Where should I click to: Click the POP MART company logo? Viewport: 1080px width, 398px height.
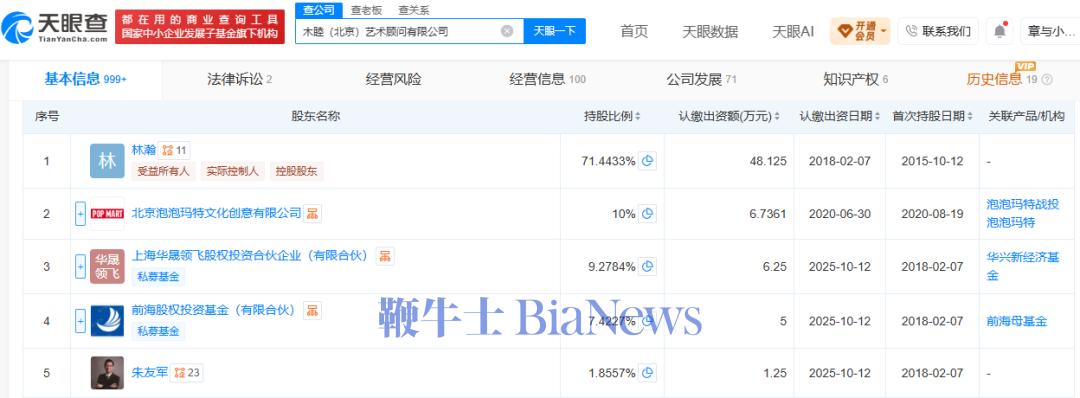pos(107,213)
